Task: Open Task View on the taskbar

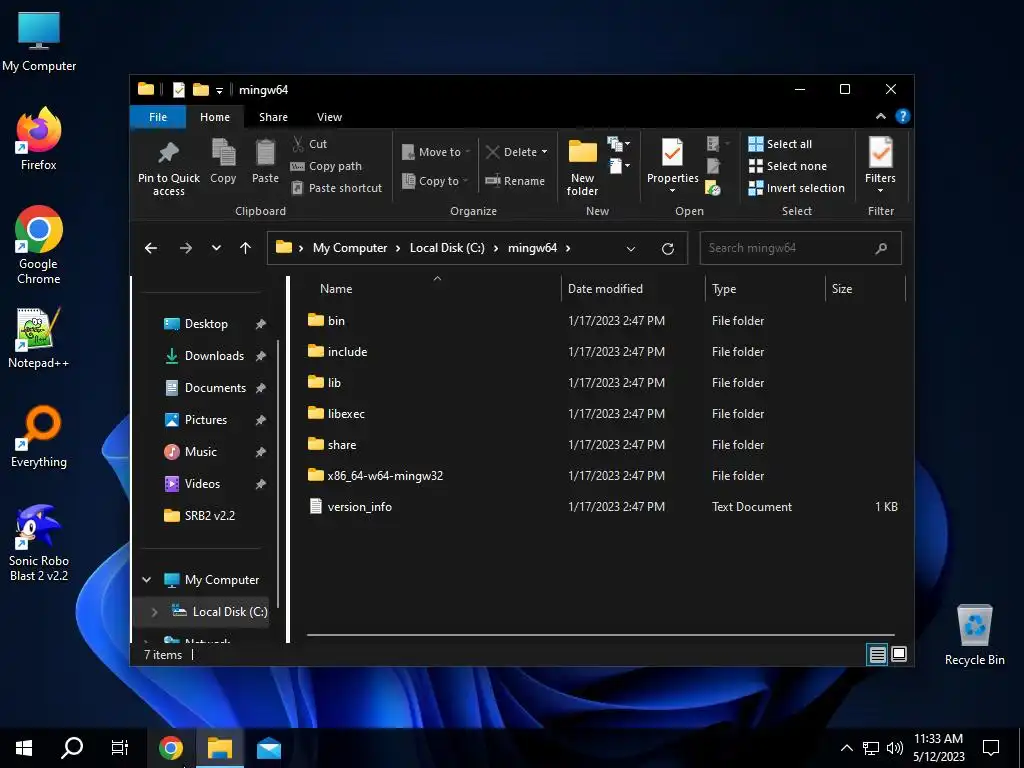Action: pyautogui.click(x=120, y=748)
